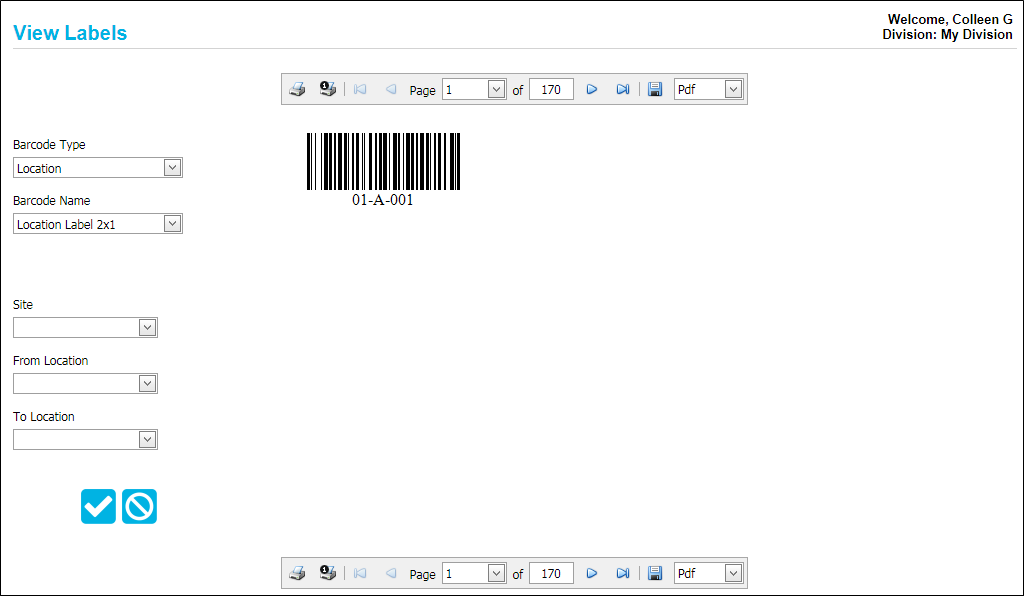Click total pages field 170 in top toolbar
1024x596 pixels.
[551, 89]
